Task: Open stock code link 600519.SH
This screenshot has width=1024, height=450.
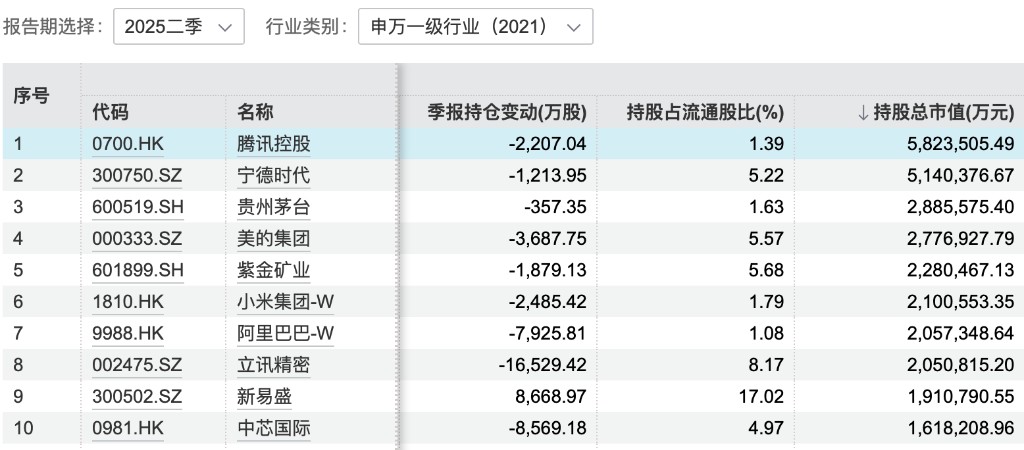Action: coord(138,207)
